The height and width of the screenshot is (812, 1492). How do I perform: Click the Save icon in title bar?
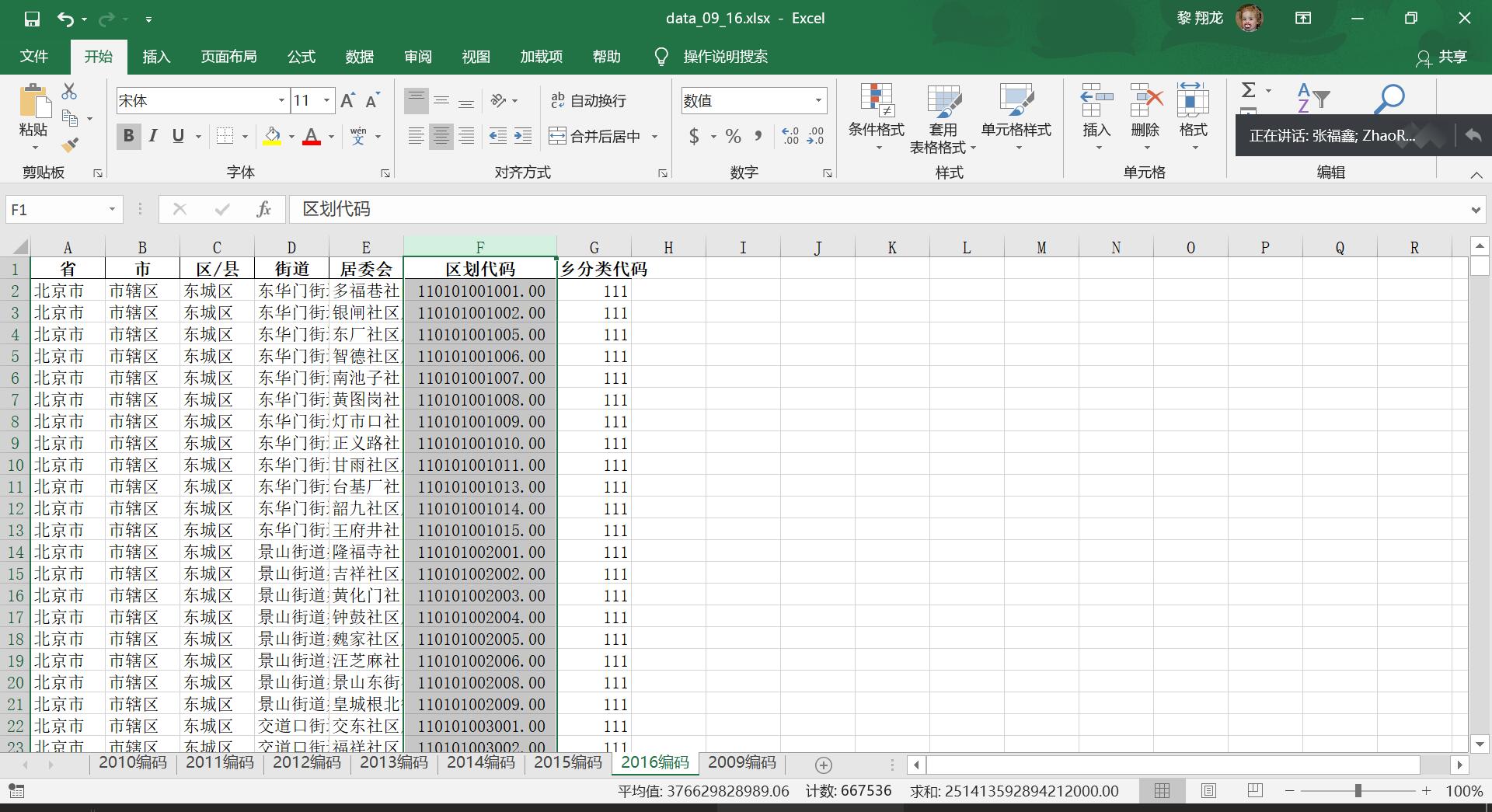coord(32,19)
